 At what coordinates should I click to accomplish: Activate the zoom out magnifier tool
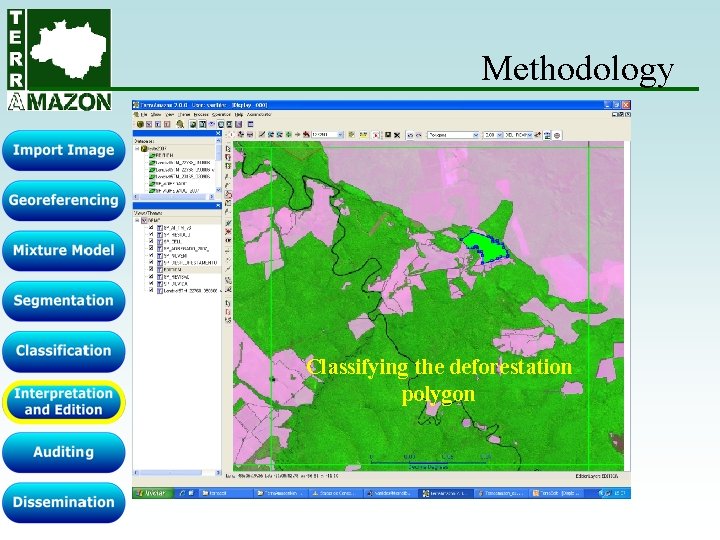(x=279, y=135)
